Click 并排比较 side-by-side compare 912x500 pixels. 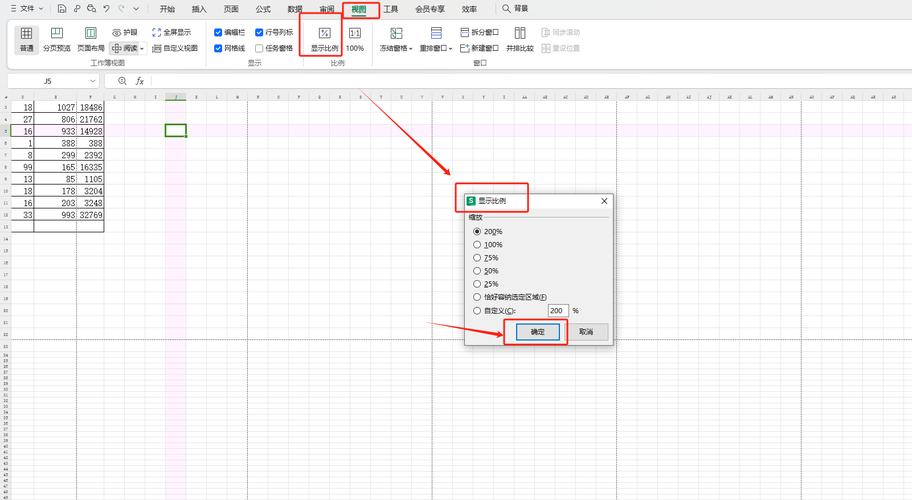pos(520,40)
